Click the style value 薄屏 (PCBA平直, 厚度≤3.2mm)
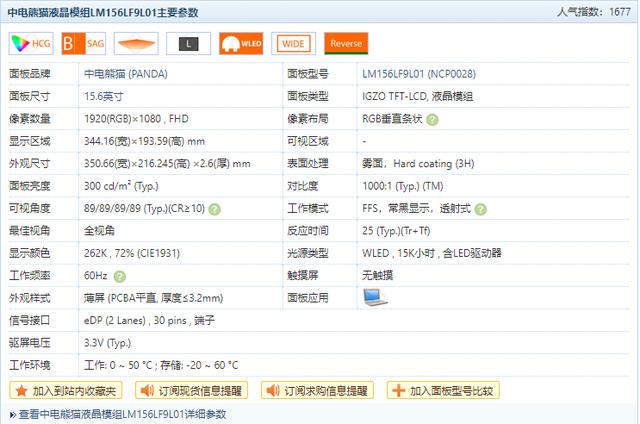 click(x=153, y=298)
